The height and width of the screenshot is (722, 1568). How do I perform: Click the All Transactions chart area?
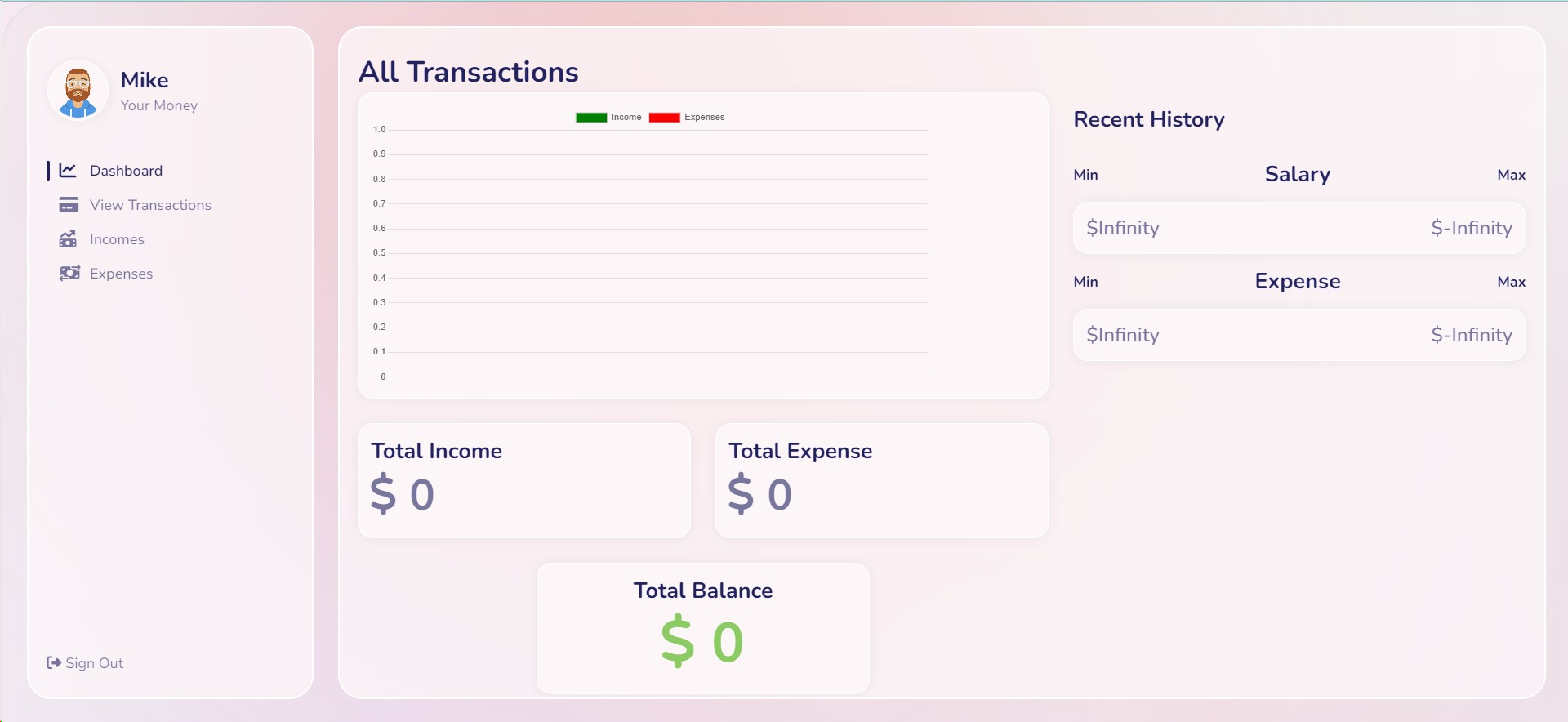point(660,253)
